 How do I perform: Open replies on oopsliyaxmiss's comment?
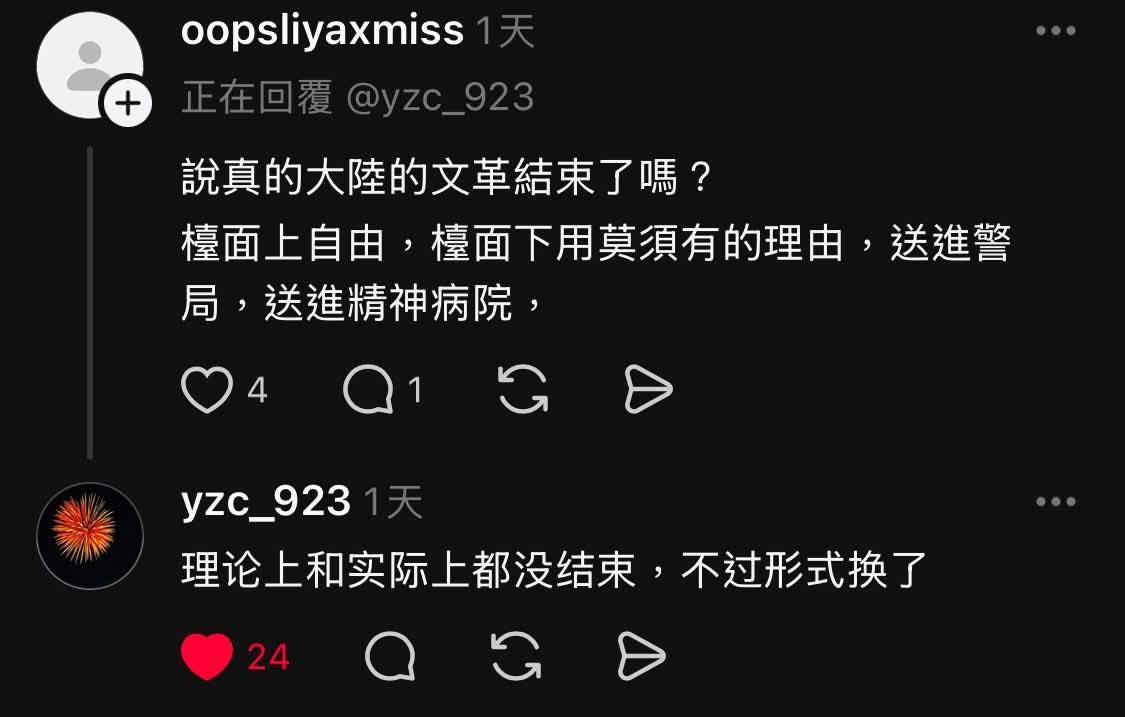368,390
